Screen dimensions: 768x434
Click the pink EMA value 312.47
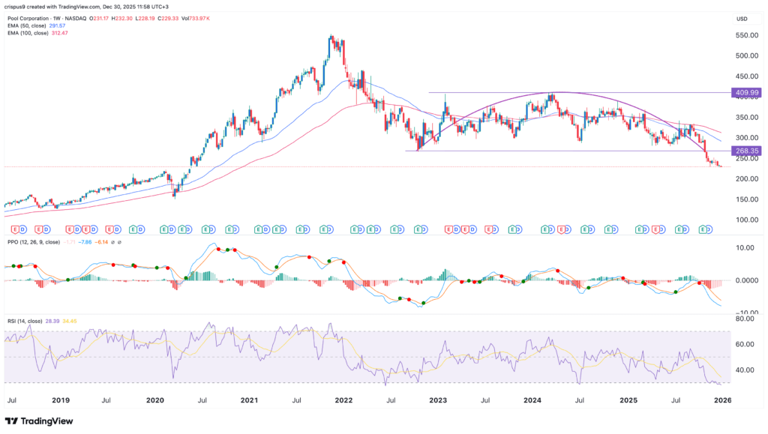(60, 33)
